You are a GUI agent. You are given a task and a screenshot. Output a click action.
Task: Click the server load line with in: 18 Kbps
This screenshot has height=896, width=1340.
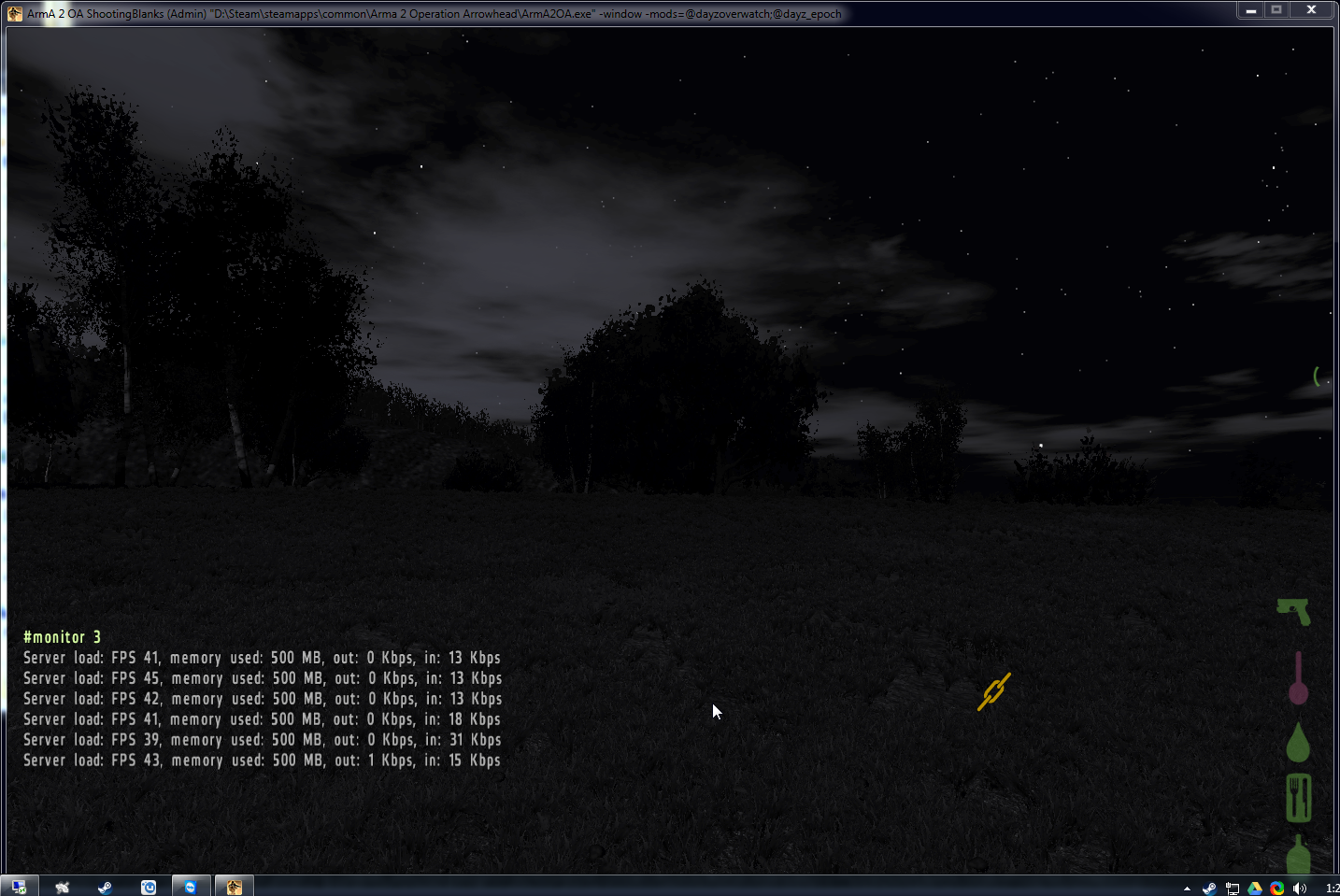(x=262, y=719)
